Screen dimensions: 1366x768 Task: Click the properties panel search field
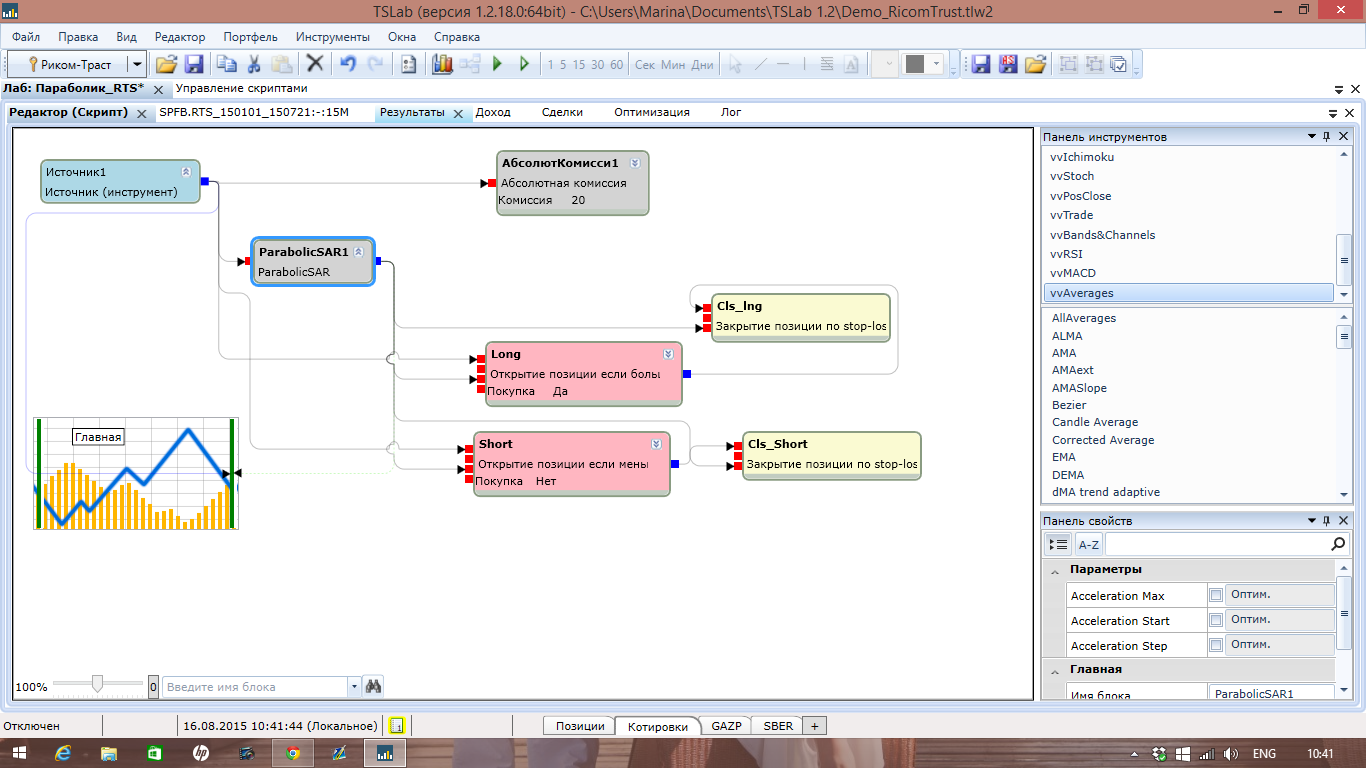1217,545
